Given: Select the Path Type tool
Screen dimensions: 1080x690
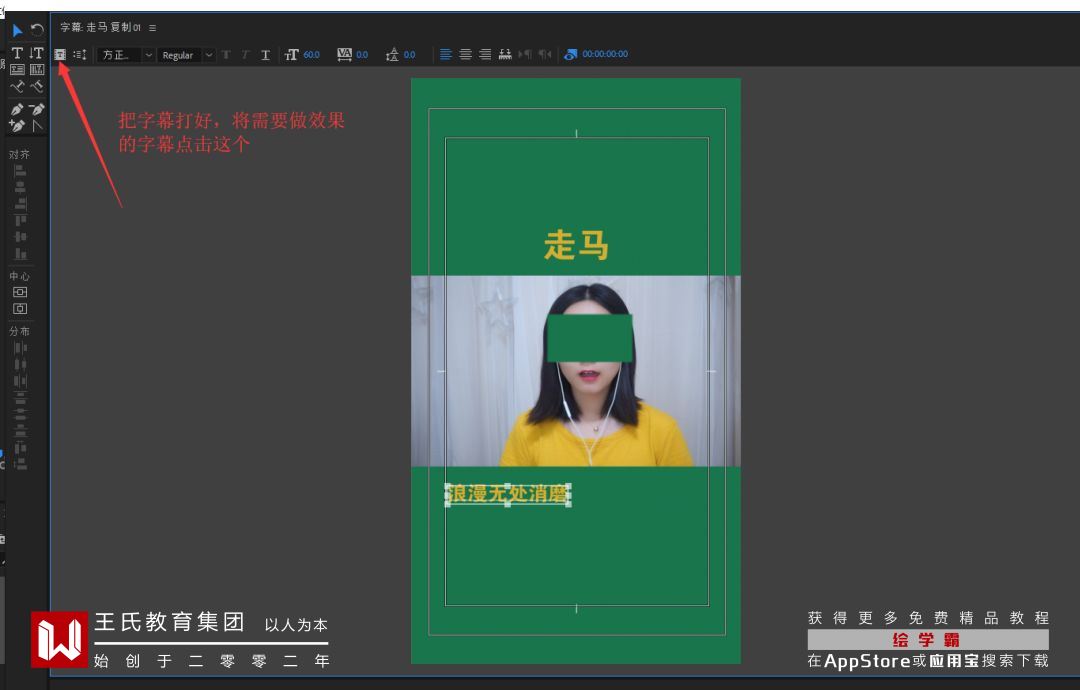Looking at the screenshot, I should 17,86.
